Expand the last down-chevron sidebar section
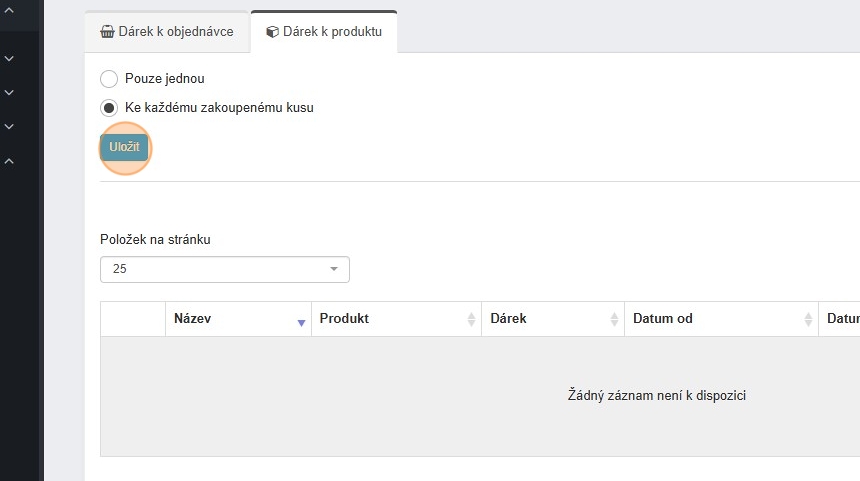 click(9, 127)
